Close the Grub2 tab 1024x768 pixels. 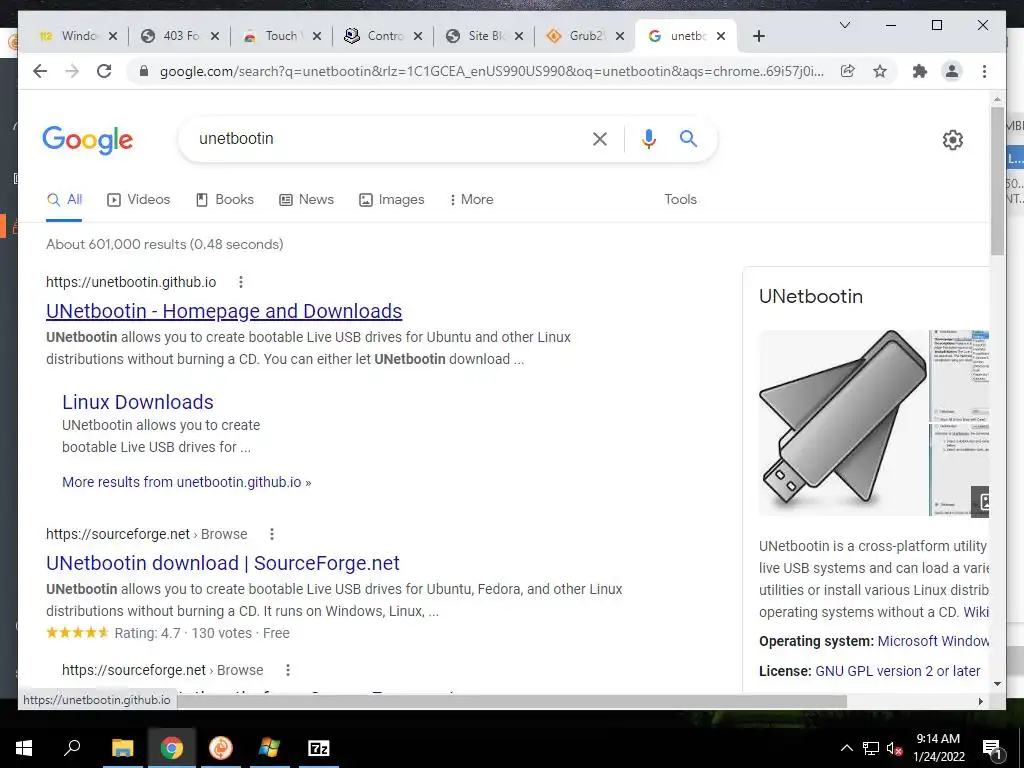(x=620, y=36)
